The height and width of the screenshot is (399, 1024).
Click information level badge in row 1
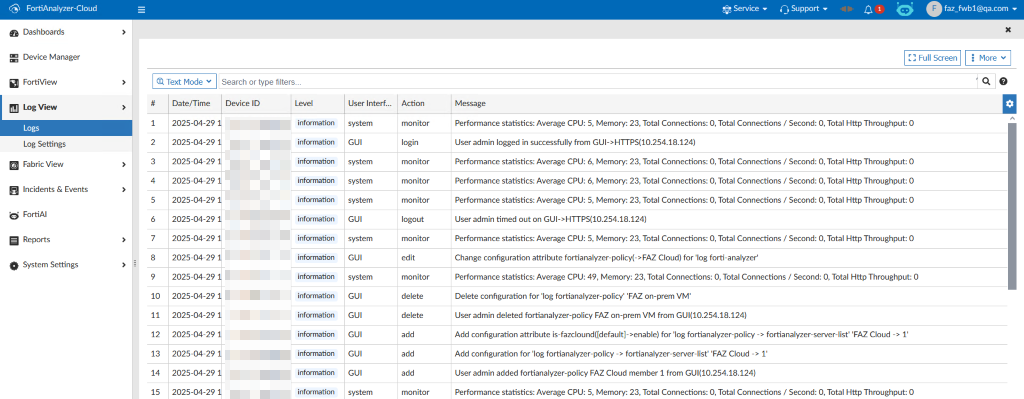point(316,123)
